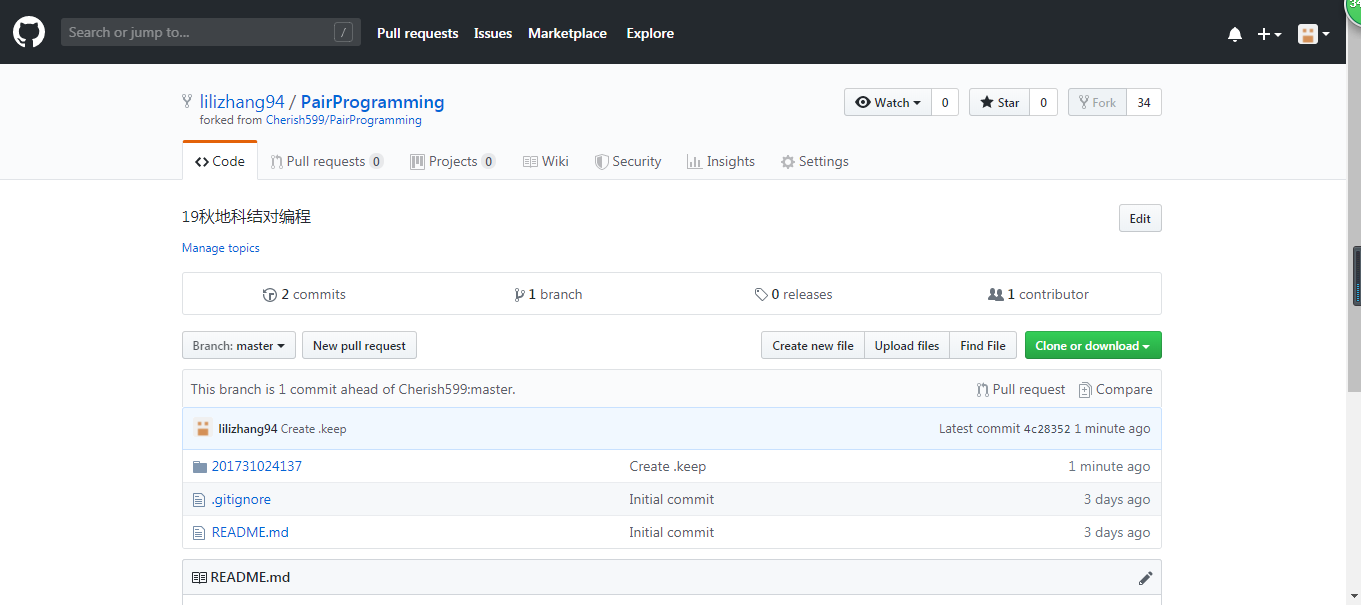Click the folder icon beside 201731024137

pos(199,466)
